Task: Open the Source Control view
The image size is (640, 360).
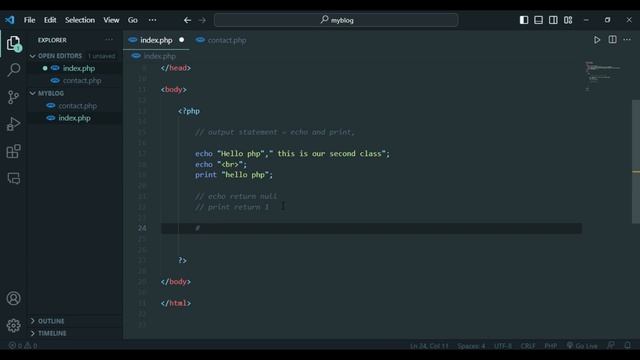Action: 13,97
